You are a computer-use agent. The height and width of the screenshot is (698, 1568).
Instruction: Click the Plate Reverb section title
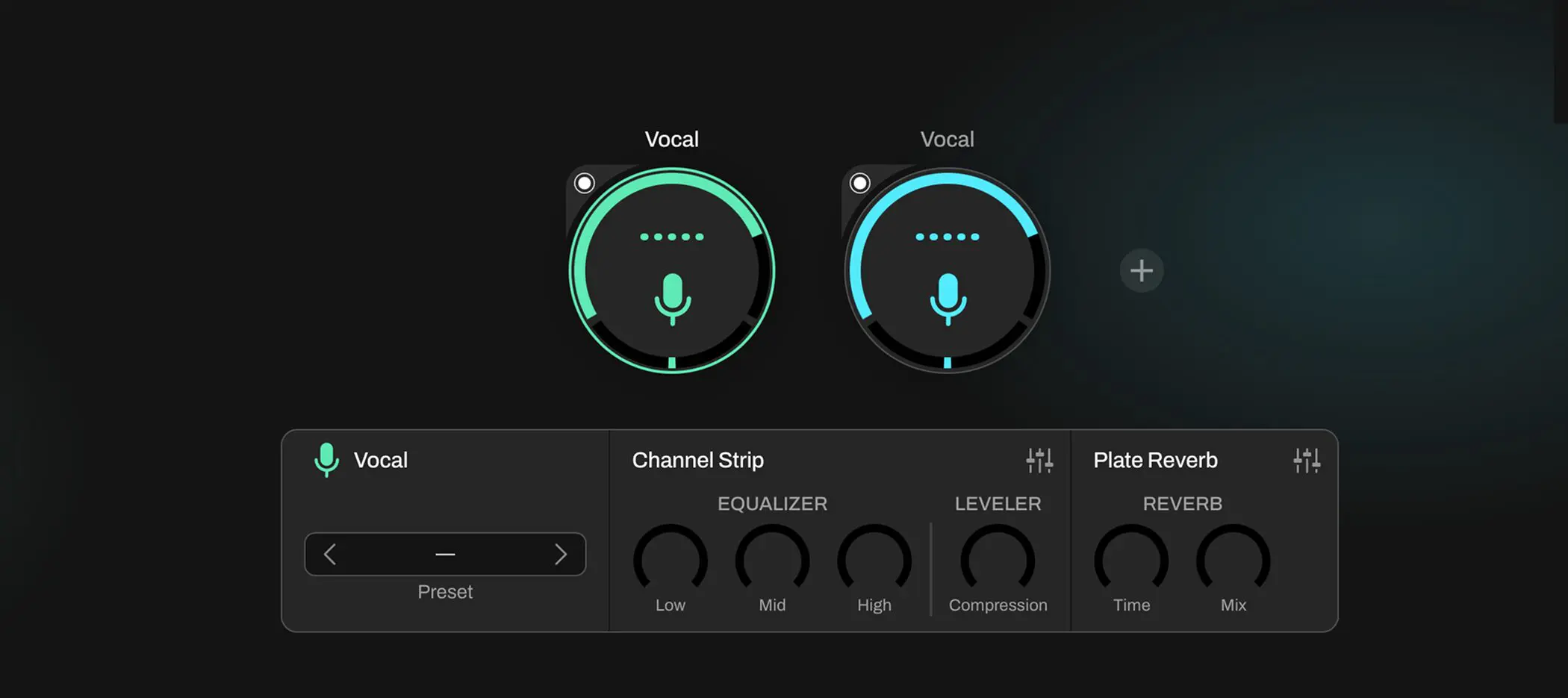pos(1155,460)
